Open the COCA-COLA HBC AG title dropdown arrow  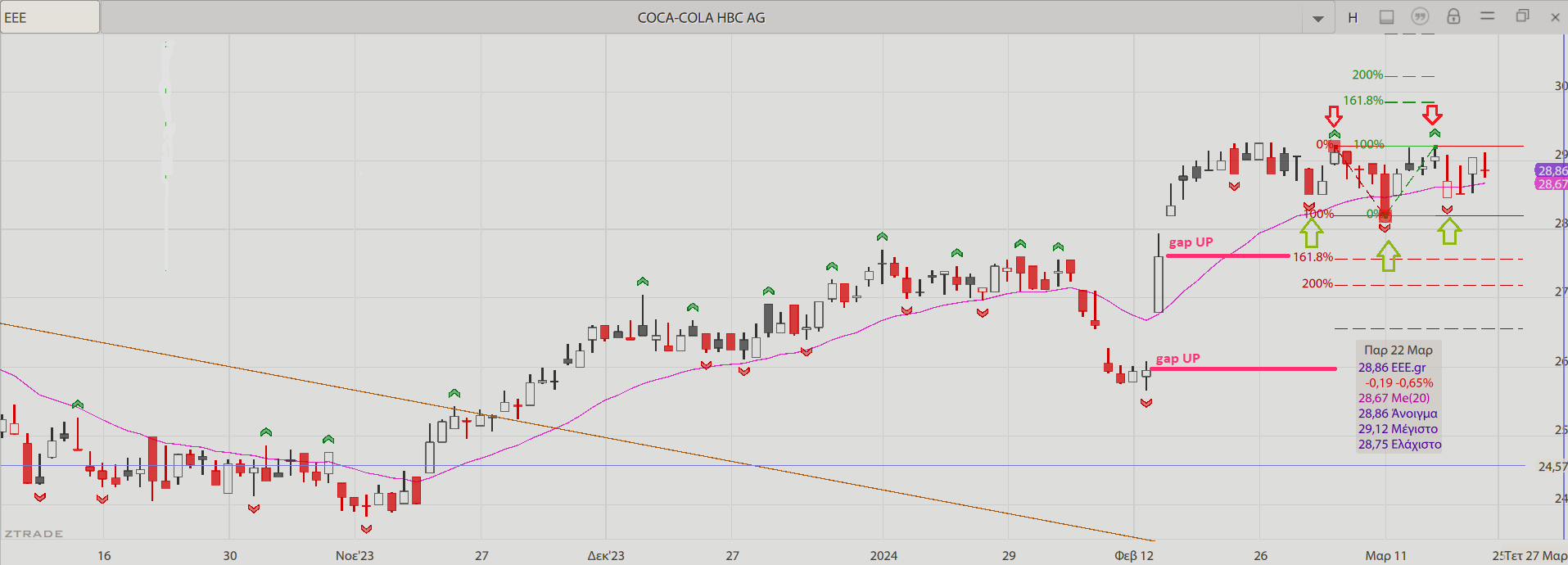coord(1318,18)
